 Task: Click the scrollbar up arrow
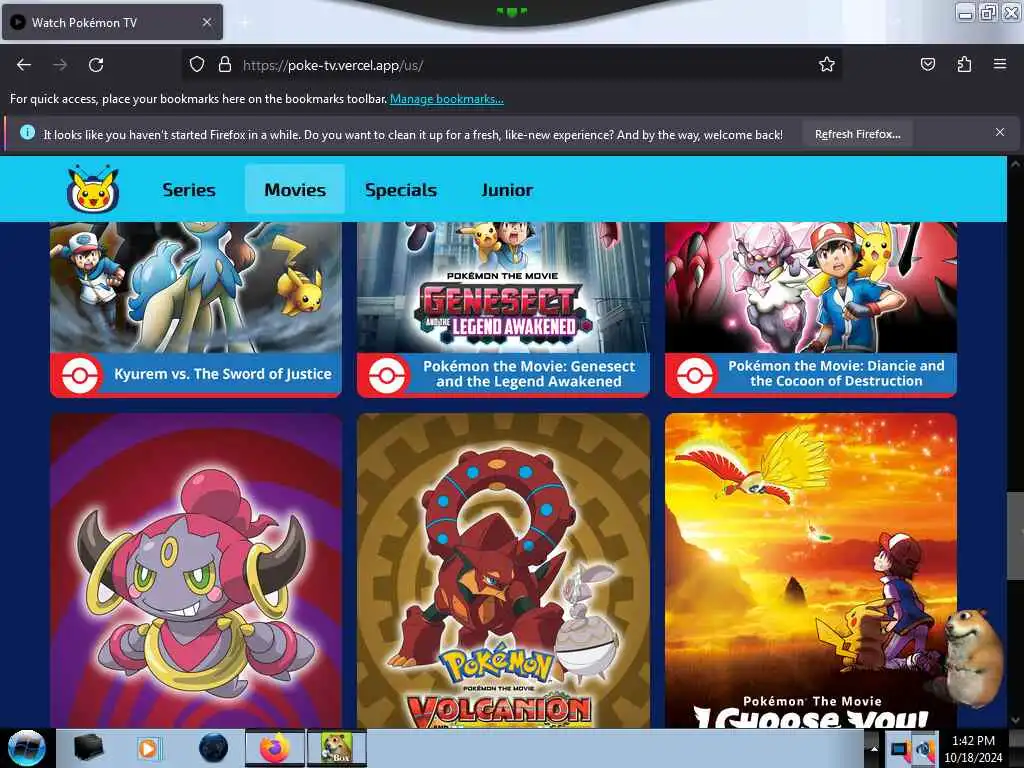click(x=1015, y=163)
